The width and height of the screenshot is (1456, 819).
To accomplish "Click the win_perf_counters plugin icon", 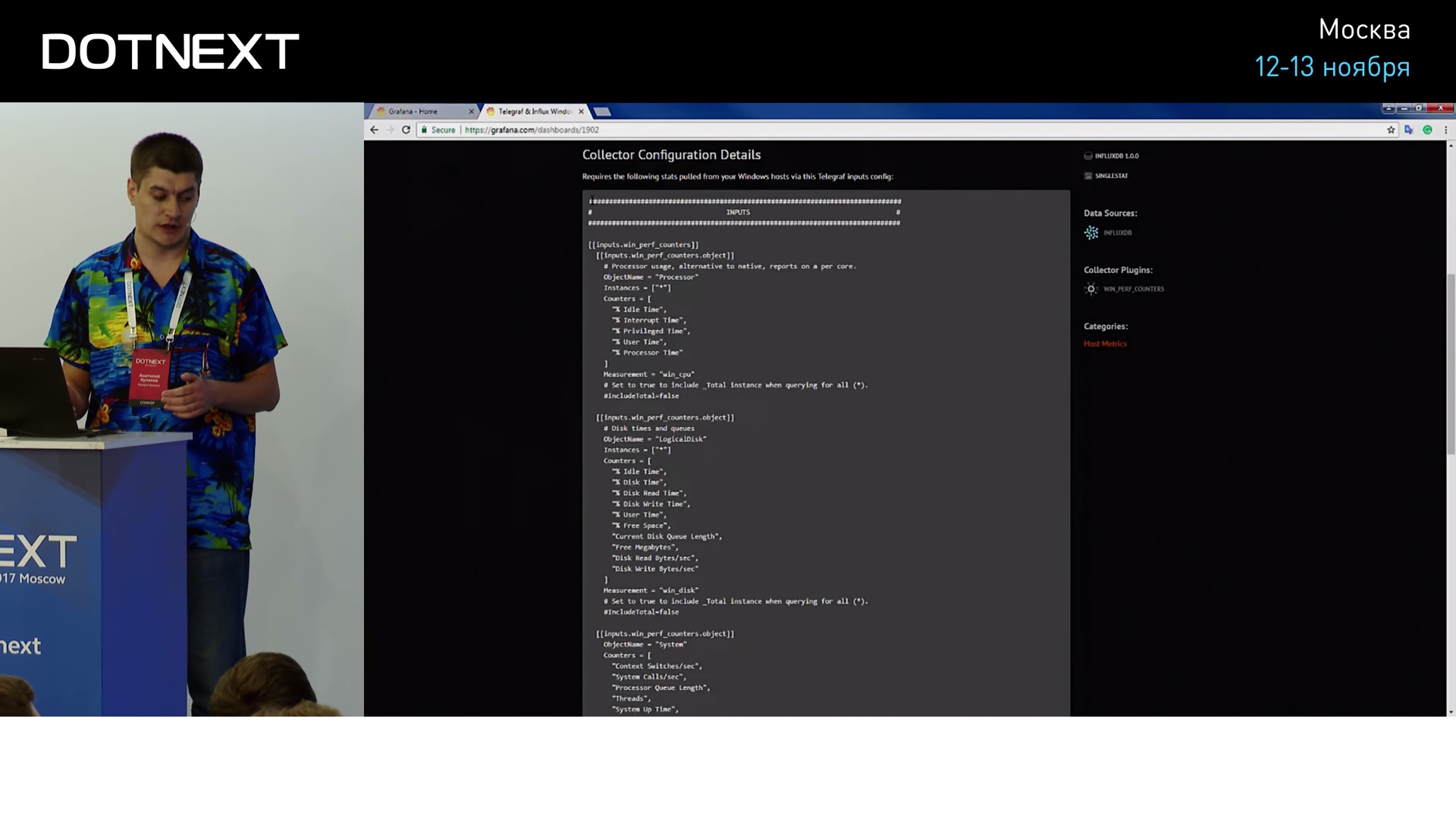I will point(1091,289).
